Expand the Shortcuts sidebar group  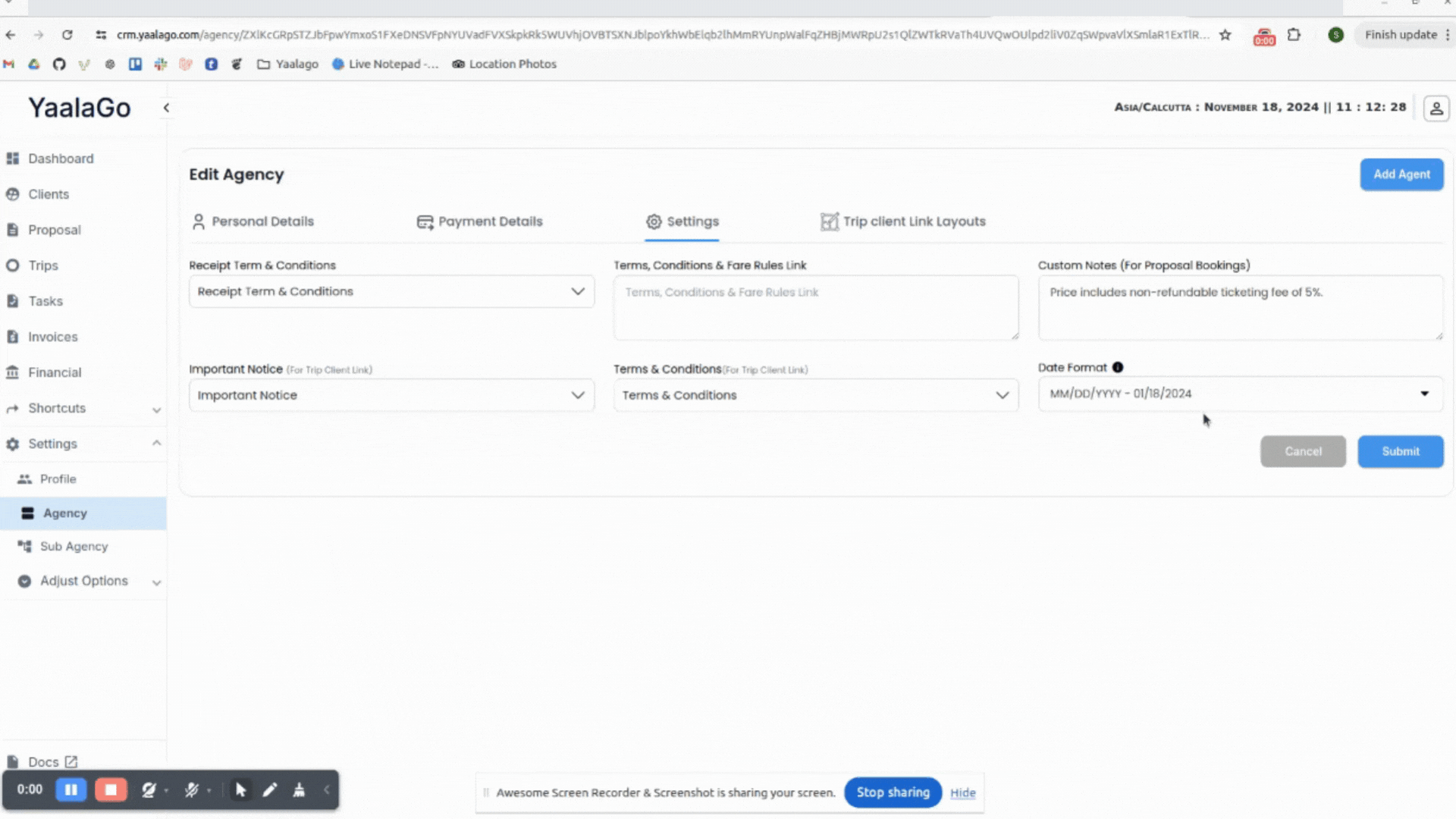(x=83, y=408)
